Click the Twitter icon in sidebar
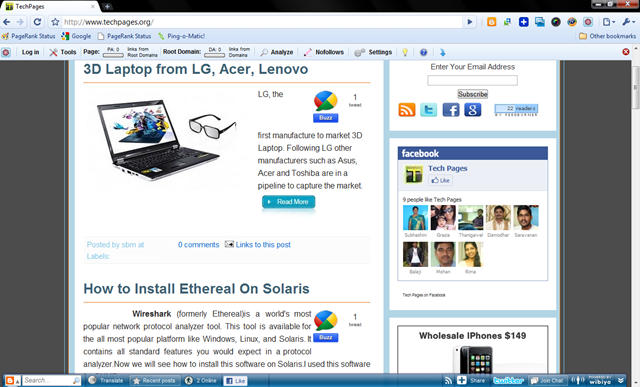Image resolution: width=640 pixels, height=387 pixels. click(x=429, y=110)
